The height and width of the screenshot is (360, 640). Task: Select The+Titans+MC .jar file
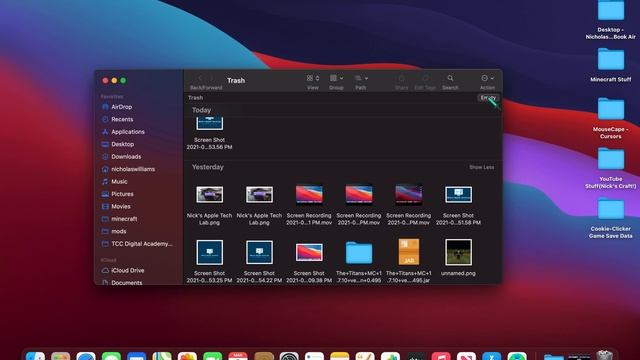coord(409,261)
